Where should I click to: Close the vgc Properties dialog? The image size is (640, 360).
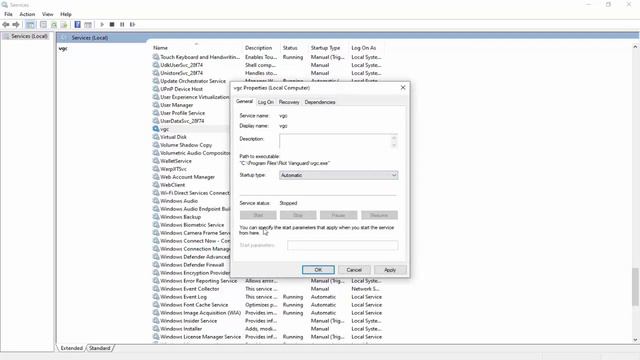coord(403,87)
